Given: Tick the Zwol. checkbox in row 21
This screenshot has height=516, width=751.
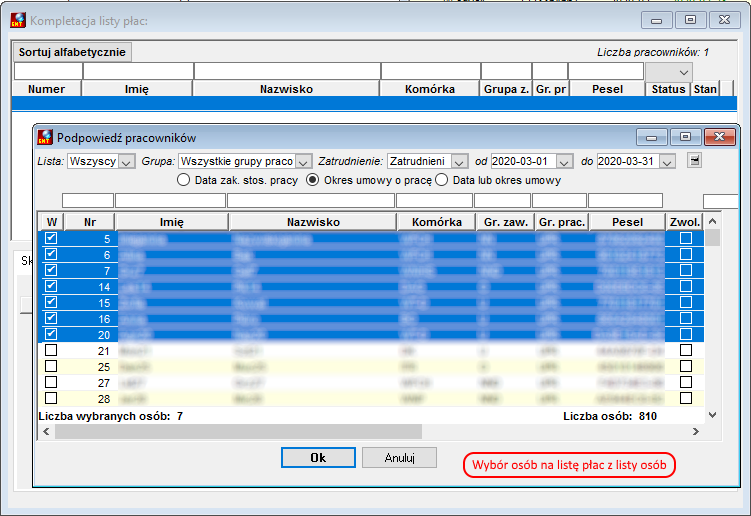Looking at the screenshot, I should (686, 350).
